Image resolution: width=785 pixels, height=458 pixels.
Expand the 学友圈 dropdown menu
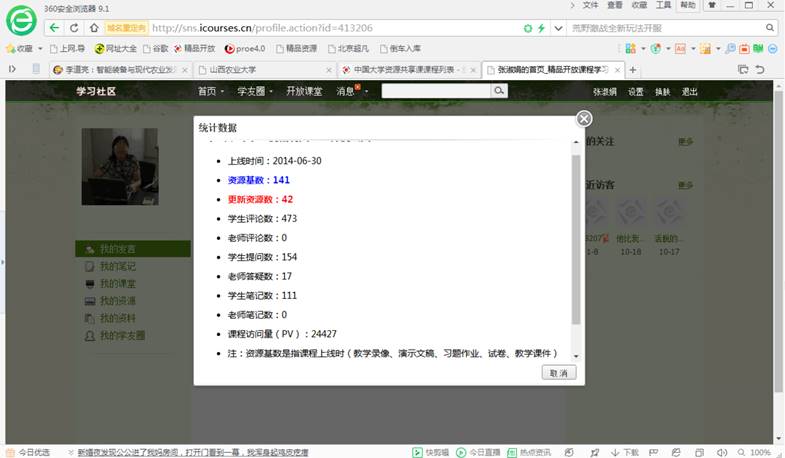click(255, 91)
